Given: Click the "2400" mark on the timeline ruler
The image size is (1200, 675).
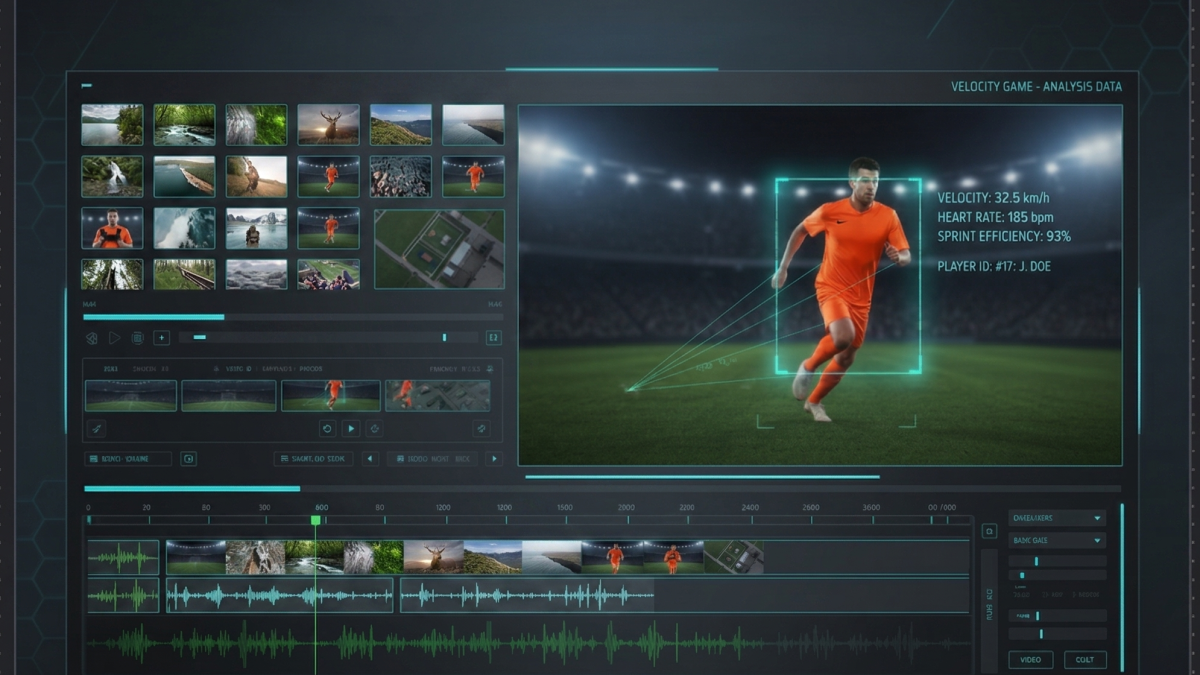Looking at the screenshot, I should (x=749, y=508).
